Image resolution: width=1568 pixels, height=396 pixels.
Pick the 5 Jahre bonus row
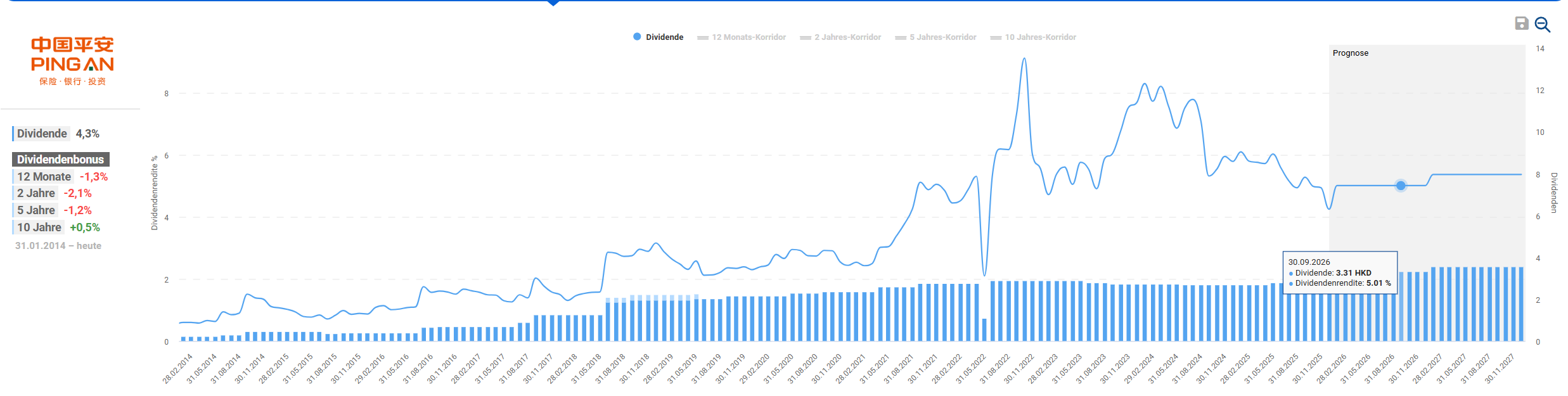pyautogui.click(x=54, y=210)
